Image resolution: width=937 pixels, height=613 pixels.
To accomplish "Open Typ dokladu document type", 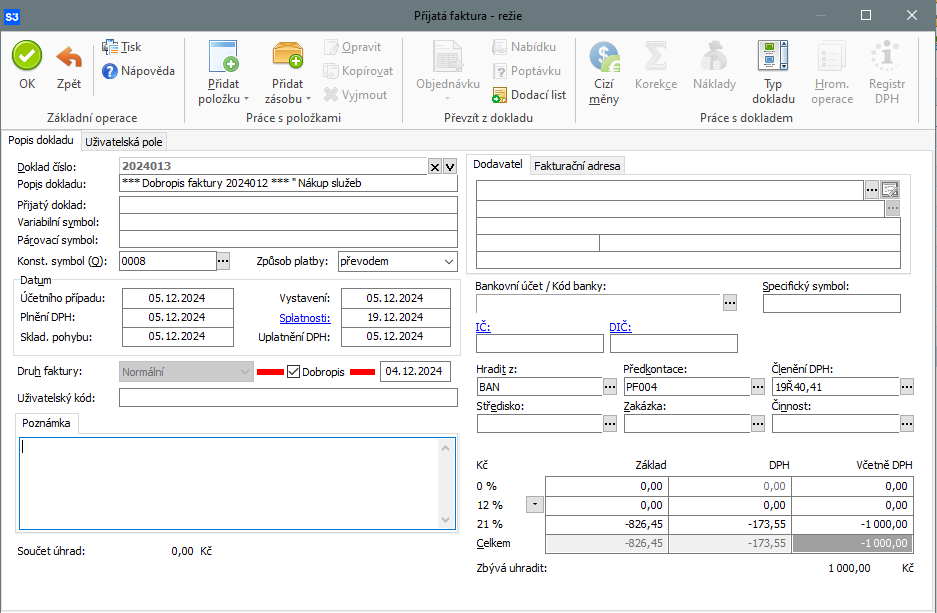I will [x=773, y=72].
